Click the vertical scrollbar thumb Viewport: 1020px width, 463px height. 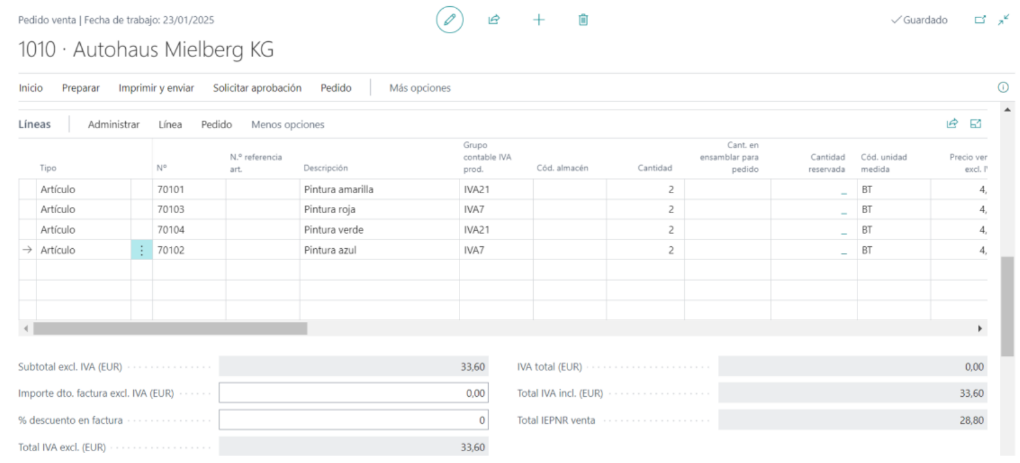(x=1007, y=306)
